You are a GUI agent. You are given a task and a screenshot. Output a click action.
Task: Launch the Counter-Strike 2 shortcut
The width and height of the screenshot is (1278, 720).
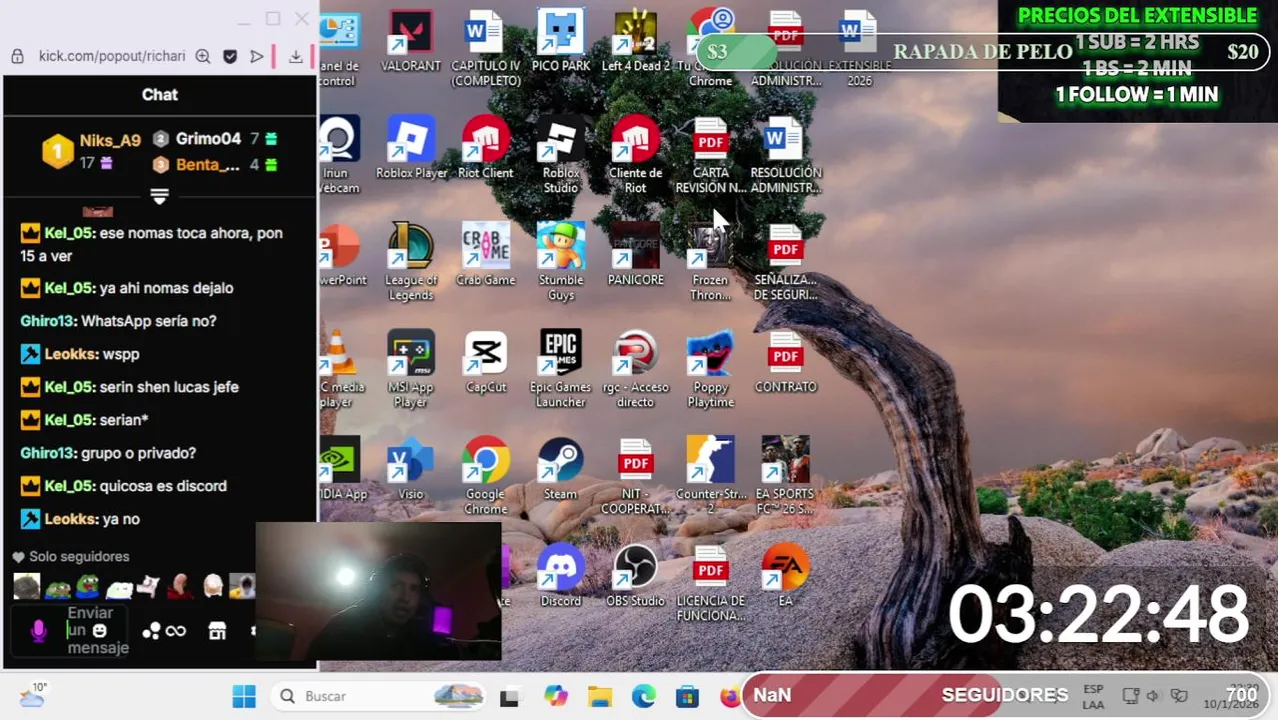pyautogui.click(x=710, y=477)
